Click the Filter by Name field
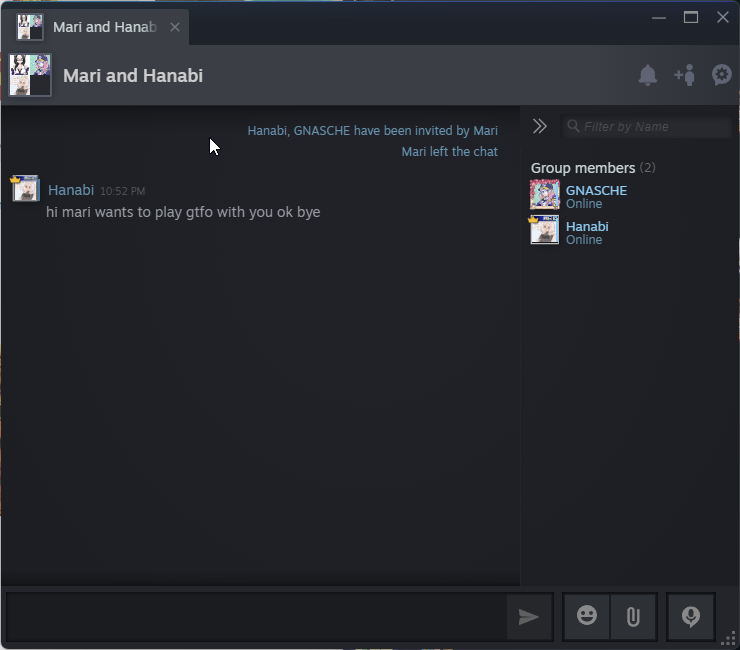This screenshot has width=740, height=650. coord(646,127)
